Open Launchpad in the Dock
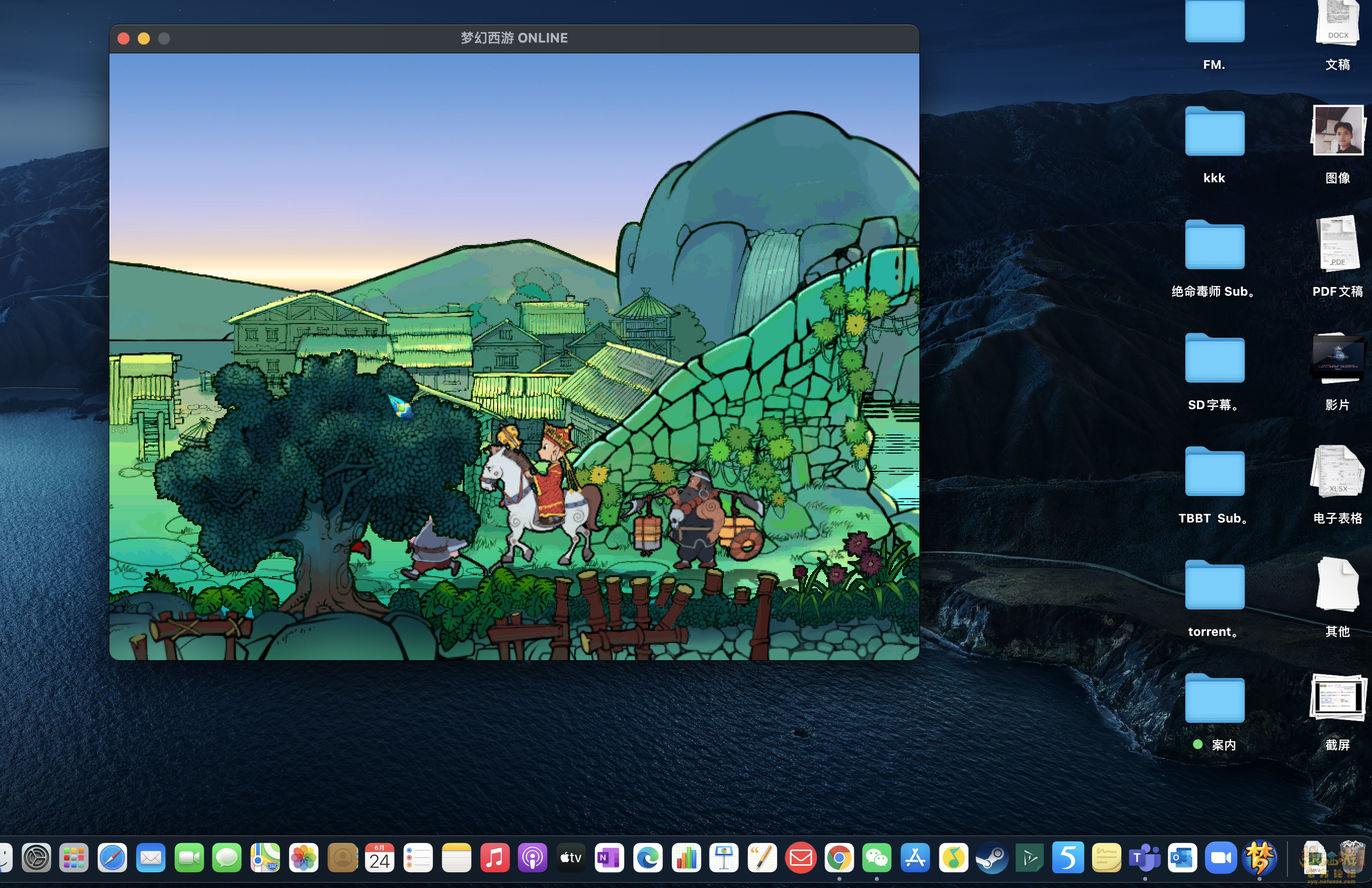 click(x=74, y=858)
